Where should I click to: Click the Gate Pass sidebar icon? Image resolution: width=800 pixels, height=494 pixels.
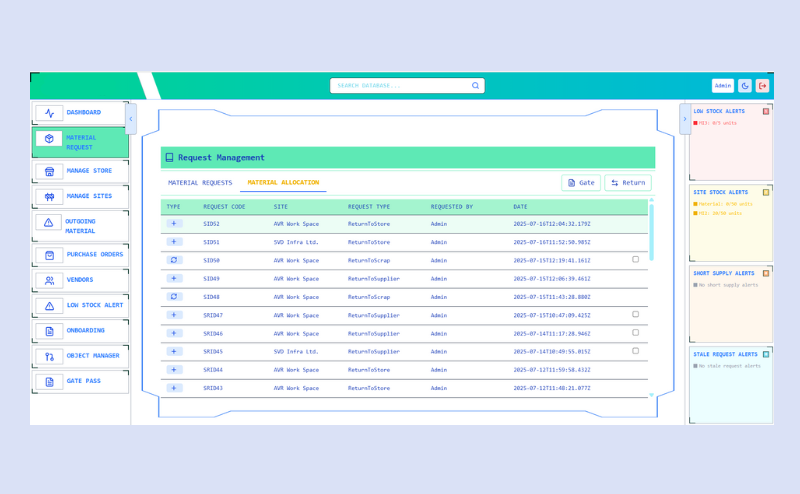point(49,381)
